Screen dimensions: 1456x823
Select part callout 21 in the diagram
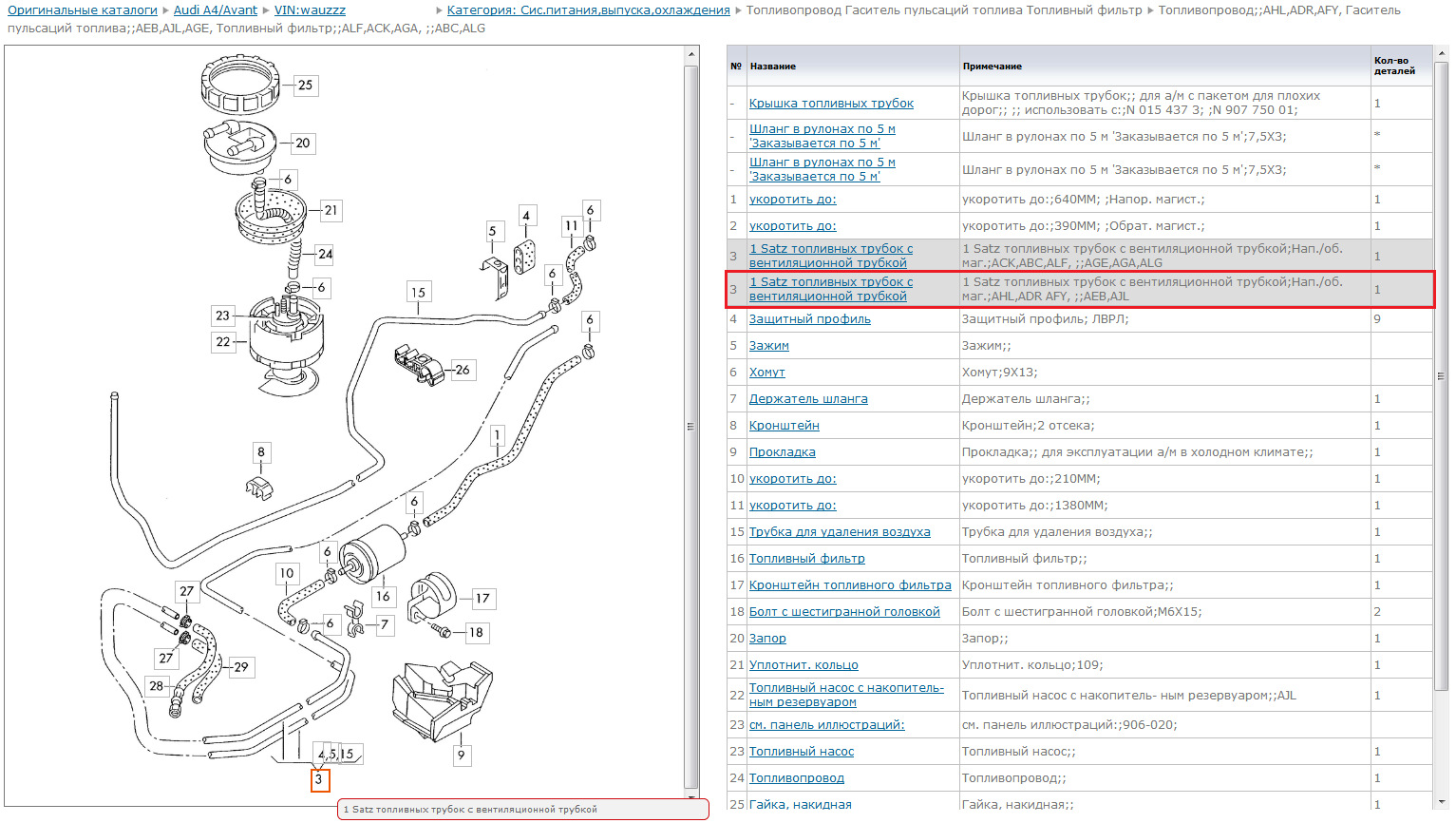coord(331,210)
